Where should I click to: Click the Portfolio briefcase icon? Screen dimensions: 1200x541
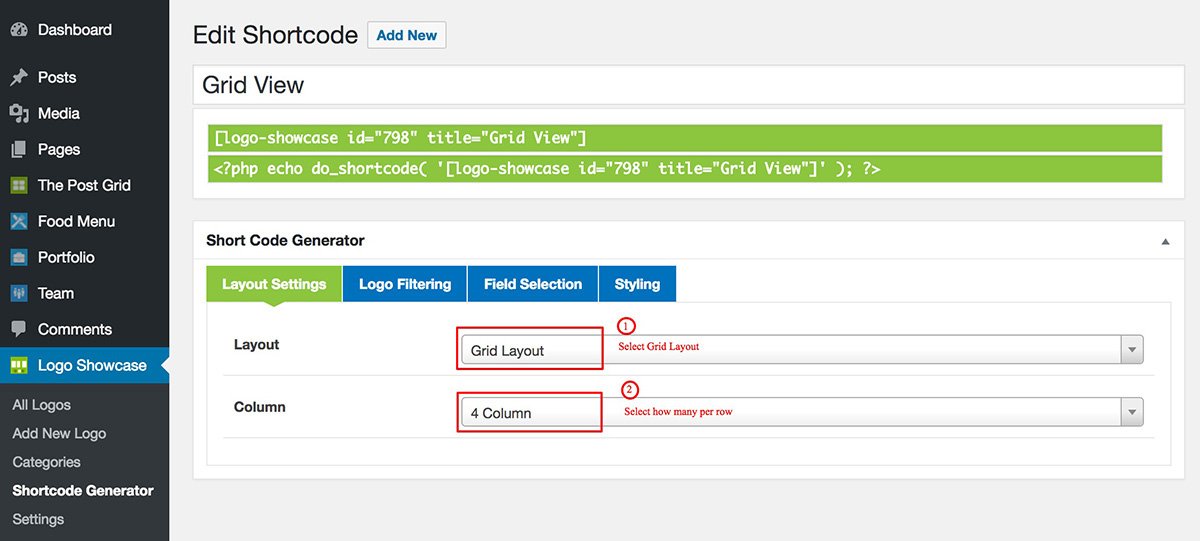18,257
